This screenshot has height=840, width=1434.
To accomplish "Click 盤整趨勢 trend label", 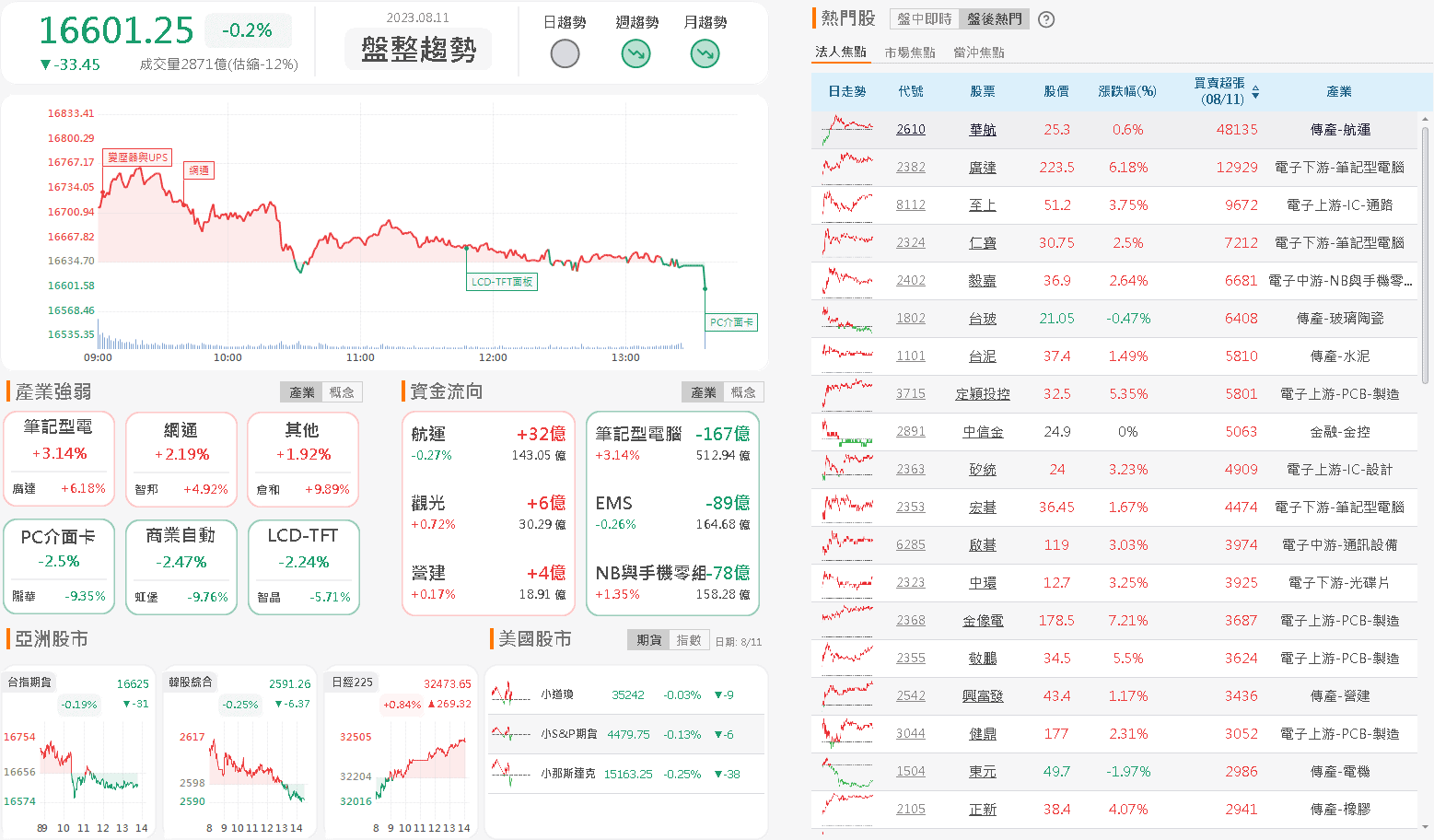I will click(419, 50).
